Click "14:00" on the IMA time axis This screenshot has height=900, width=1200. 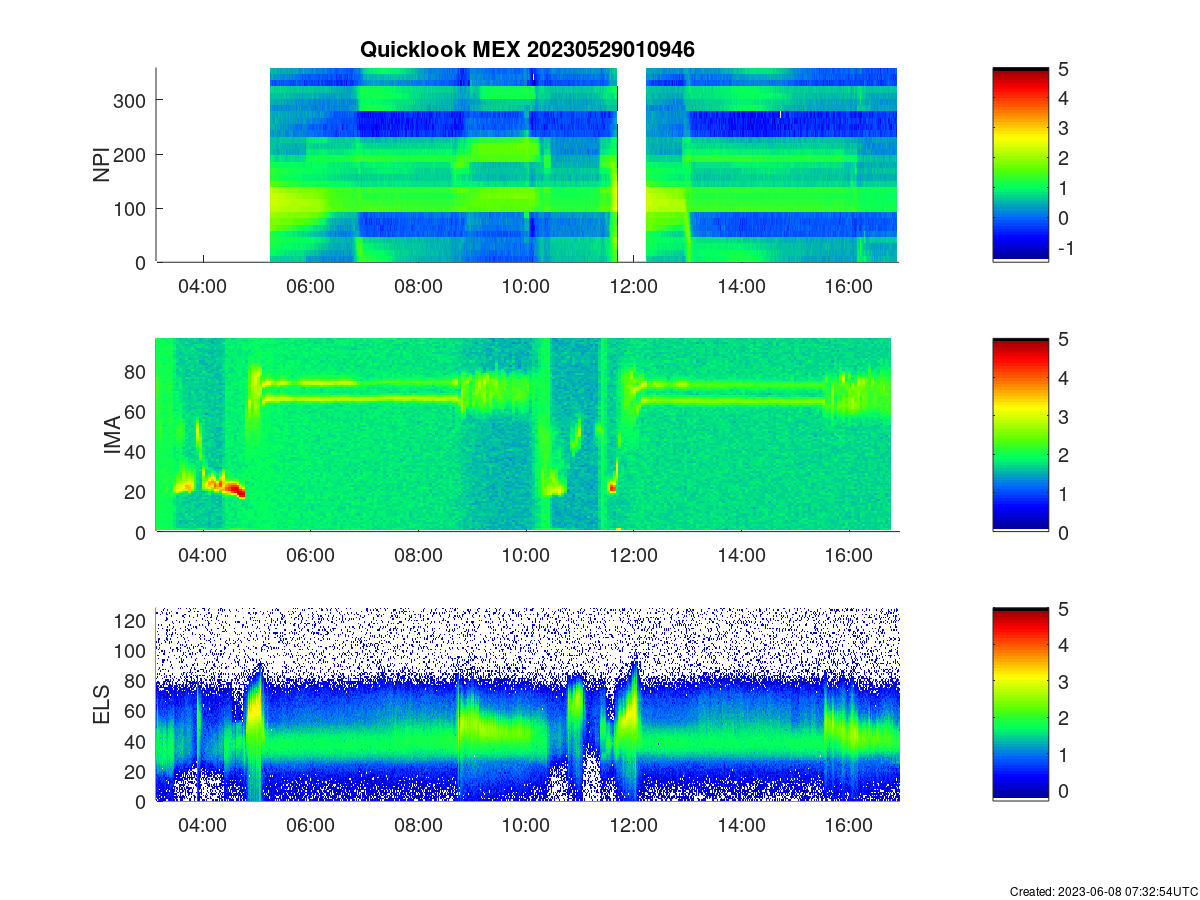click(741, 555)
